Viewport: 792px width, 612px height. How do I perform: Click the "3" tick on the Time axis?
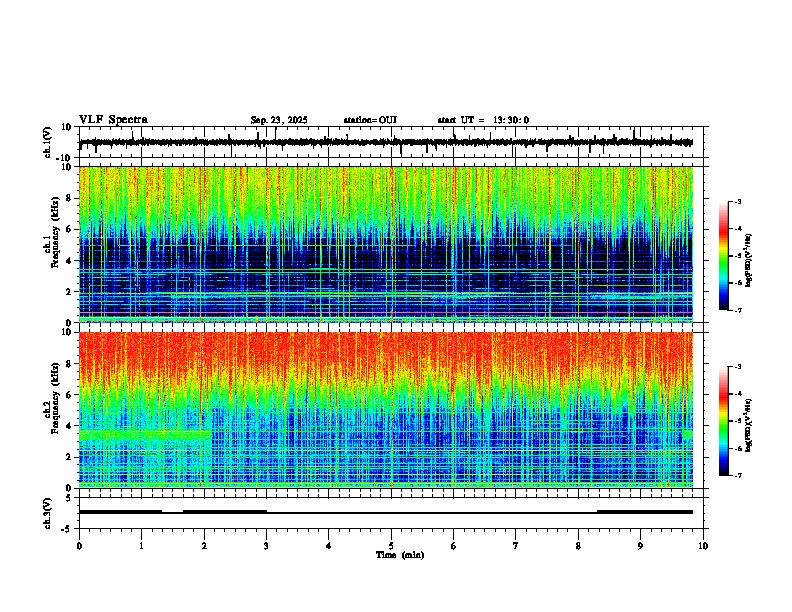point(266,546)
